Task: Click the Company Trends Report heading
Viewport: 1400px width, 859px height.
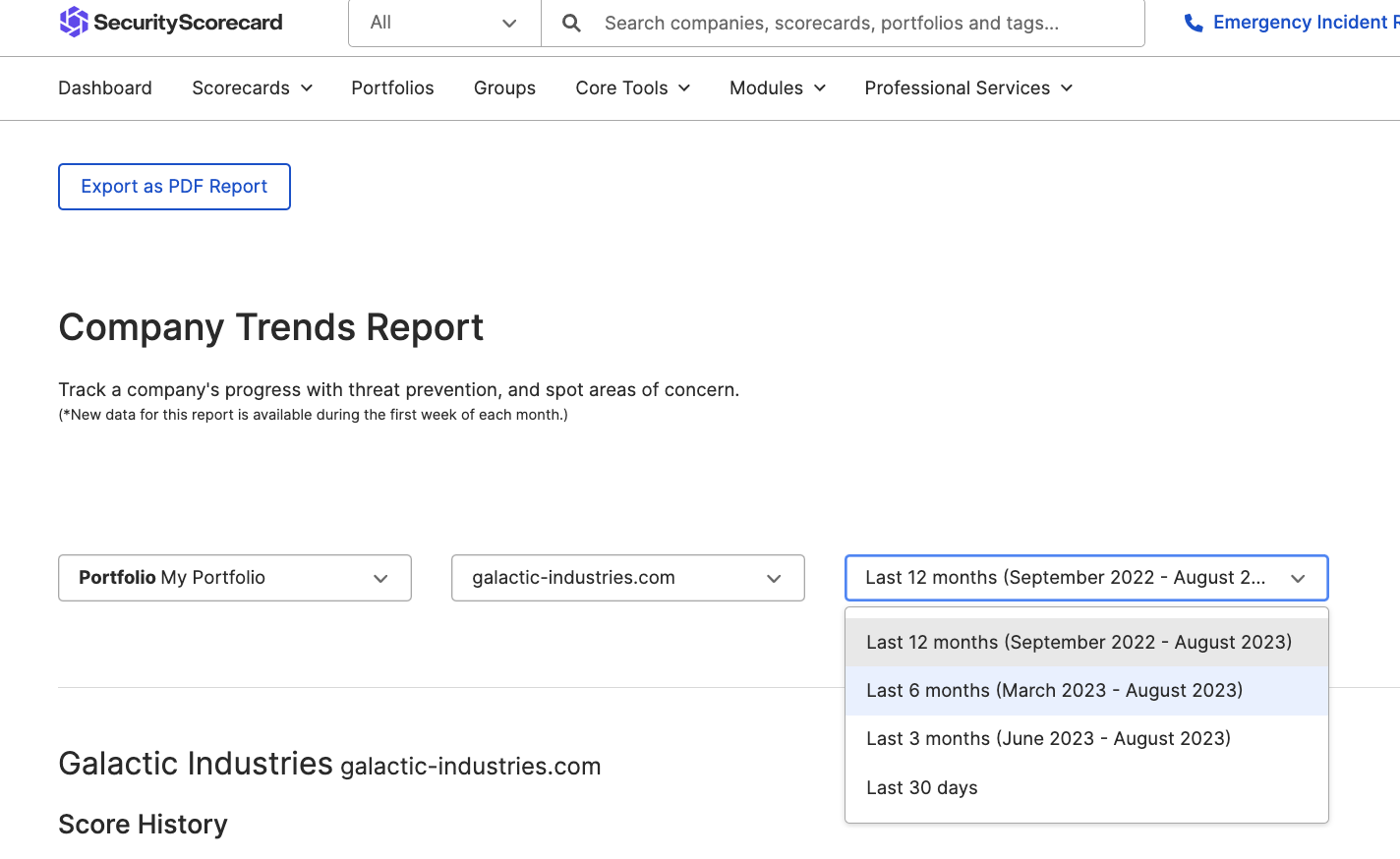Action: click(270, 327)
